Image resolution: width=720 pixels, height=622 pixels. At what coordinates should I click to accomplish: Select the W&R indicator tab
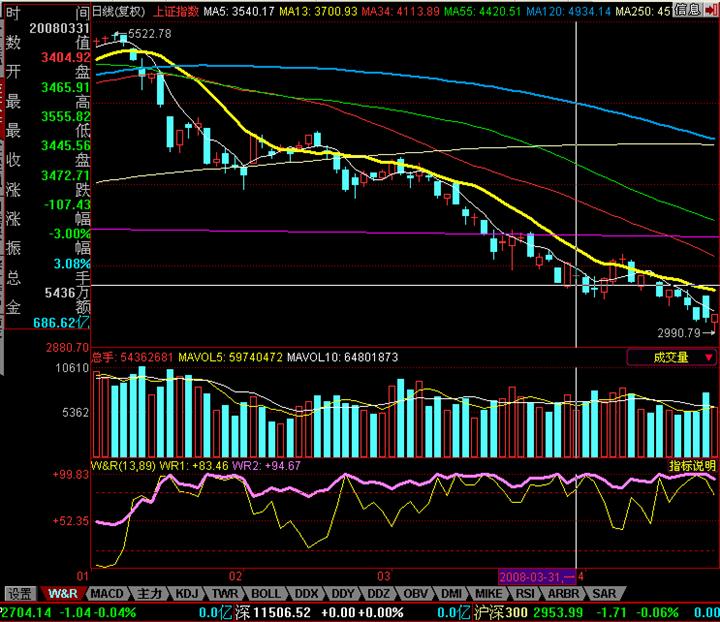[x=62, y=594]
